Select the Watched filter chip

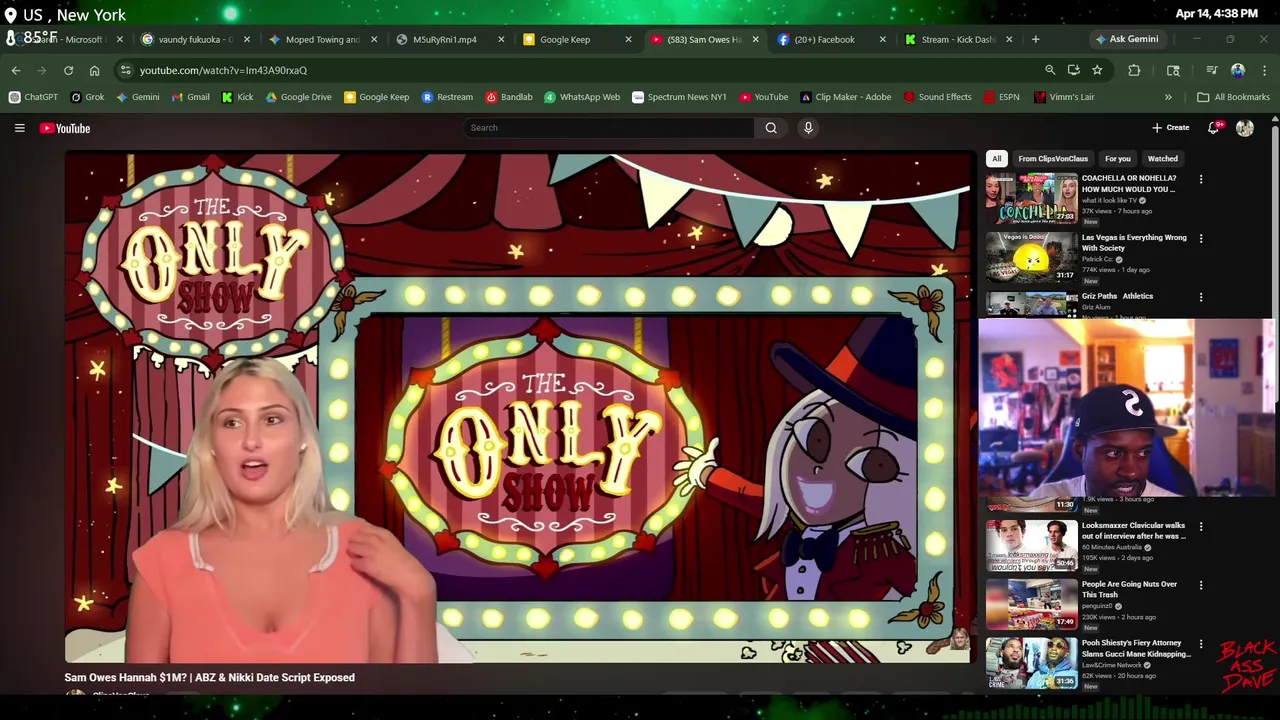click(1162, 158)
